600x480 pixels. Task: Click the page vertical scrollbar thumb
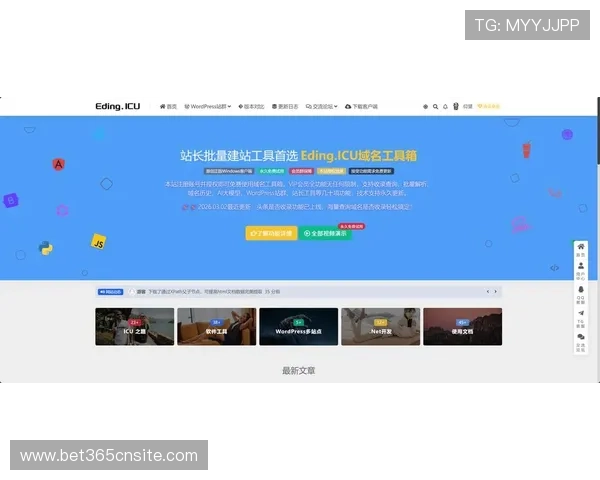click(598, 130)
